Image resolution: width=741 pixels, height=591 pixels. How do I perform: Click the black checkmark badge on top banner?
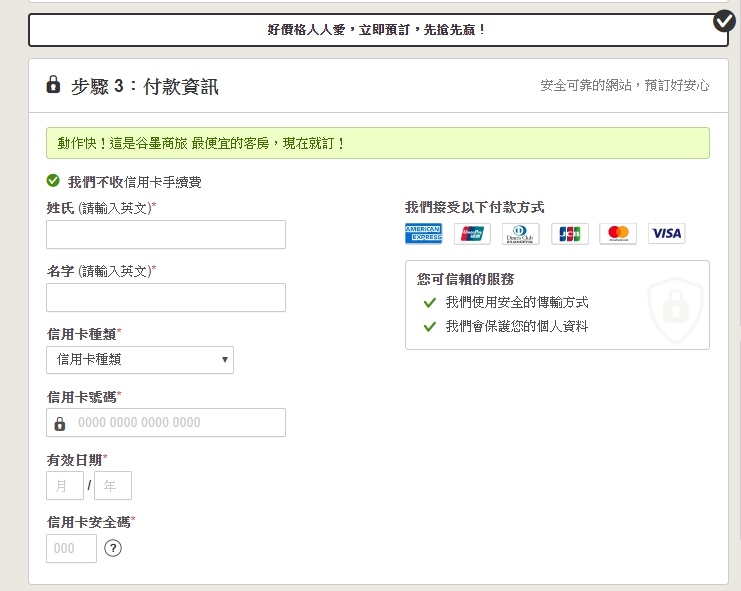point(724,22)
